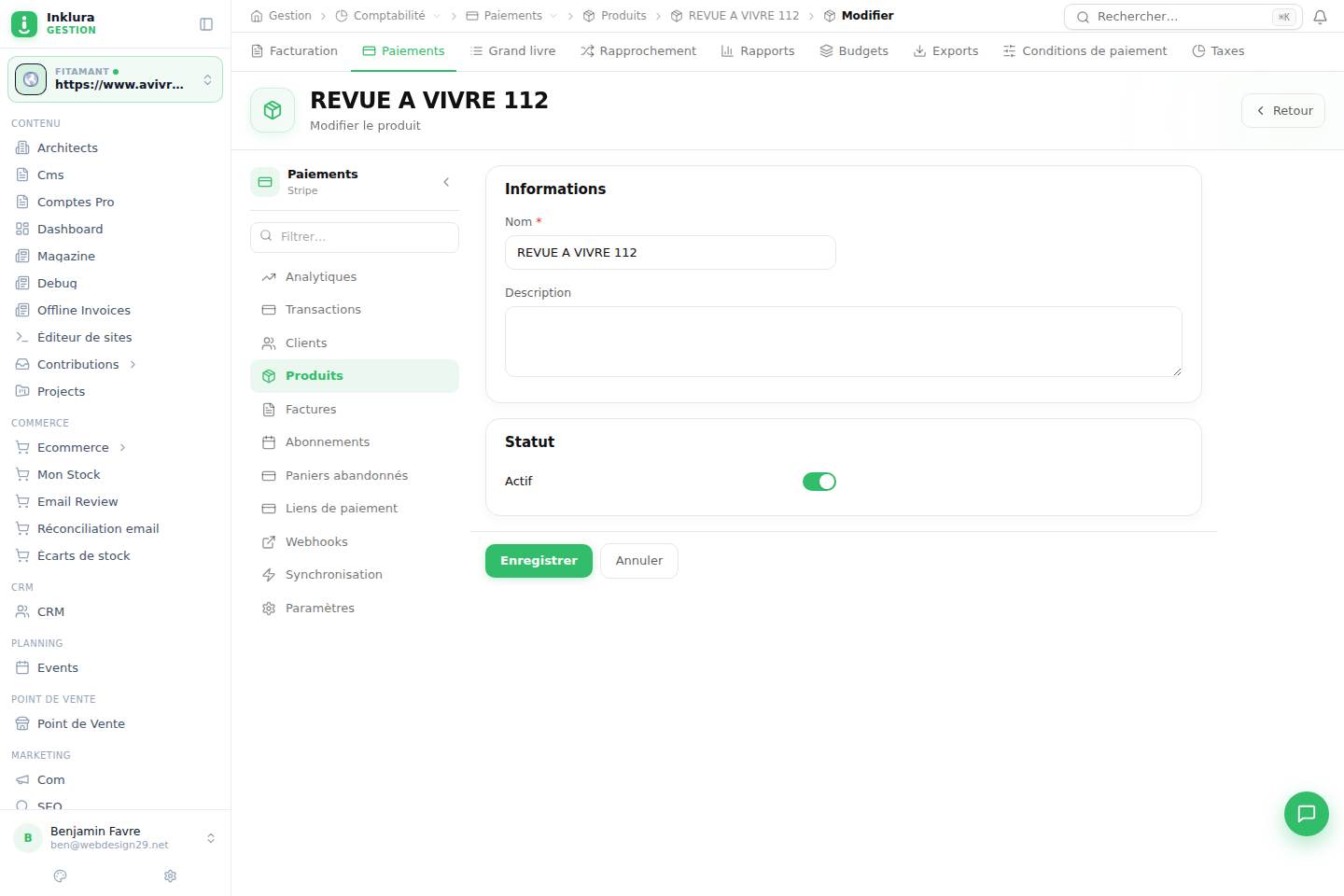
Task: Open the Benjamin Favre user menu
Action: coord(116,837)
